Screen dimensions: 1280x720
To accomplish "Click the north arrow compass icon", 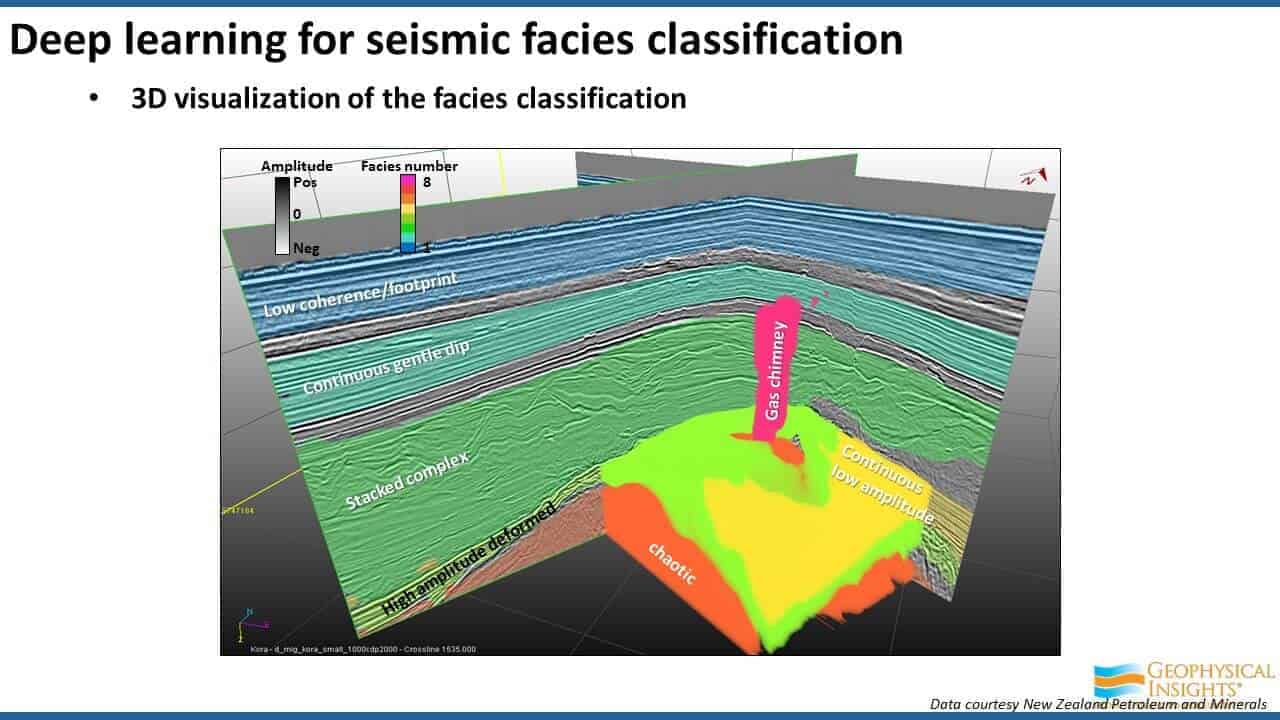I will point(1033,177).
